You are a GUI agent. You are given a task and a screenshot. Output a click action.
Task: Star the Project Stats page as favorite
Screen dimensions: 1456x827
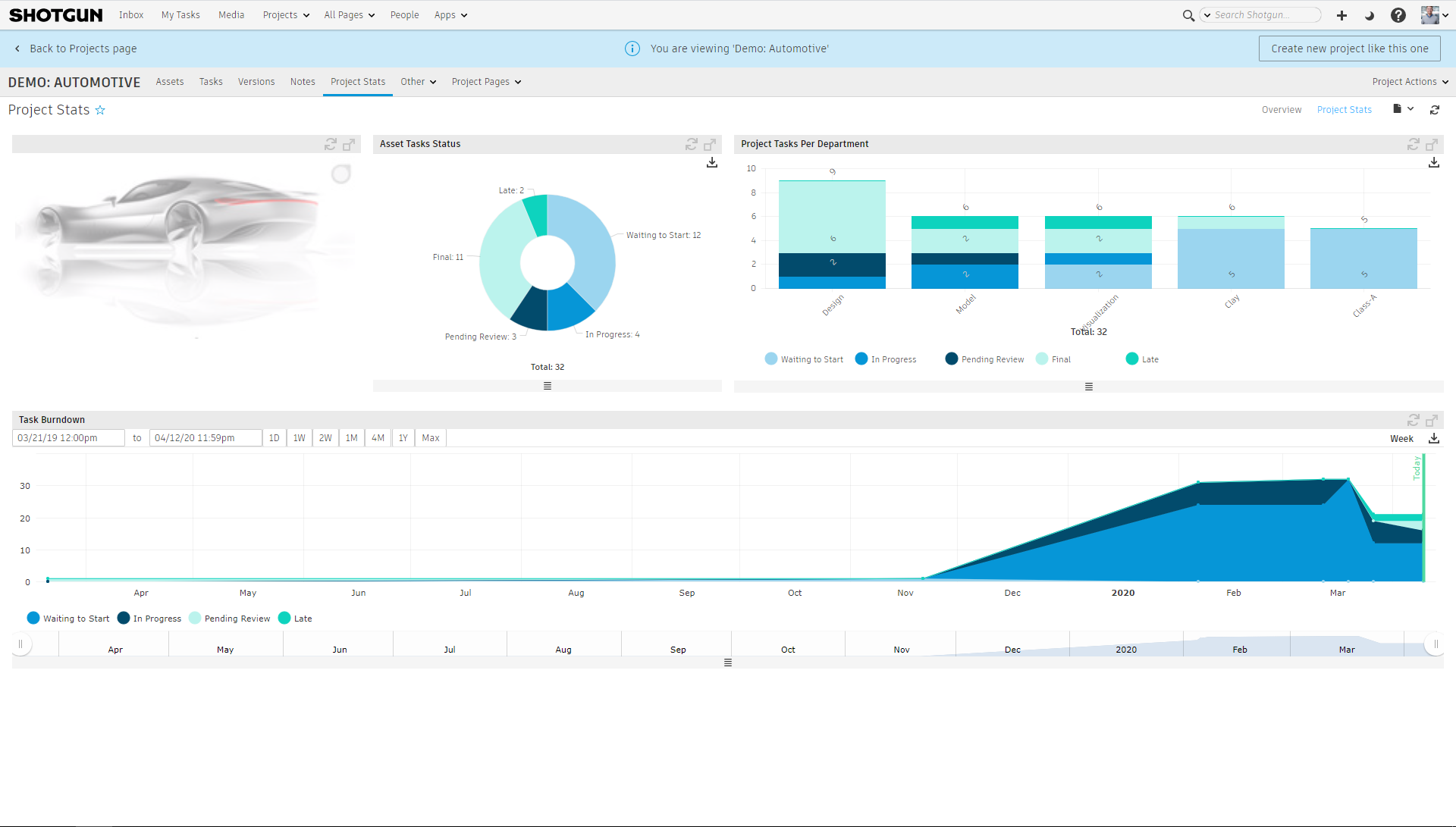coord(100,111)
